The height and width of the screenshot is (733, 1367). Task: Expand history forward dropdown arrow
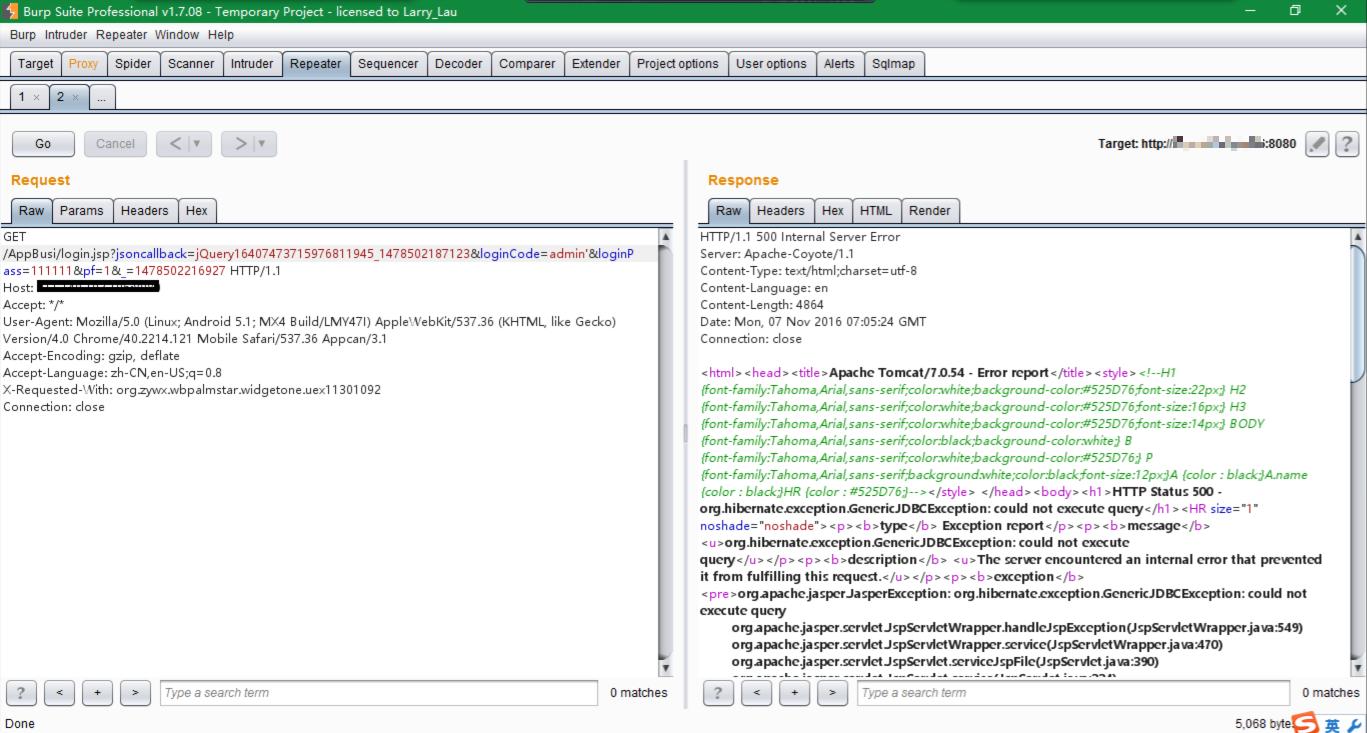tap(262, 144)
